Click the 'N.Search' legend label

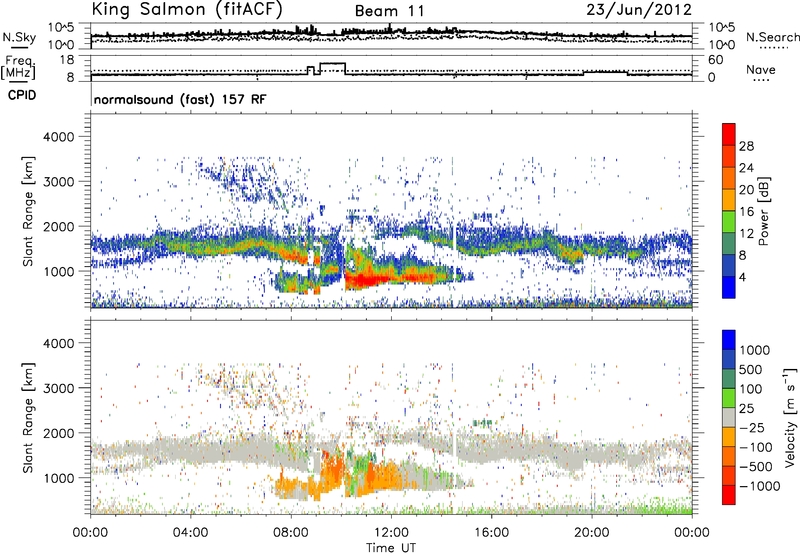coord(772,37)
